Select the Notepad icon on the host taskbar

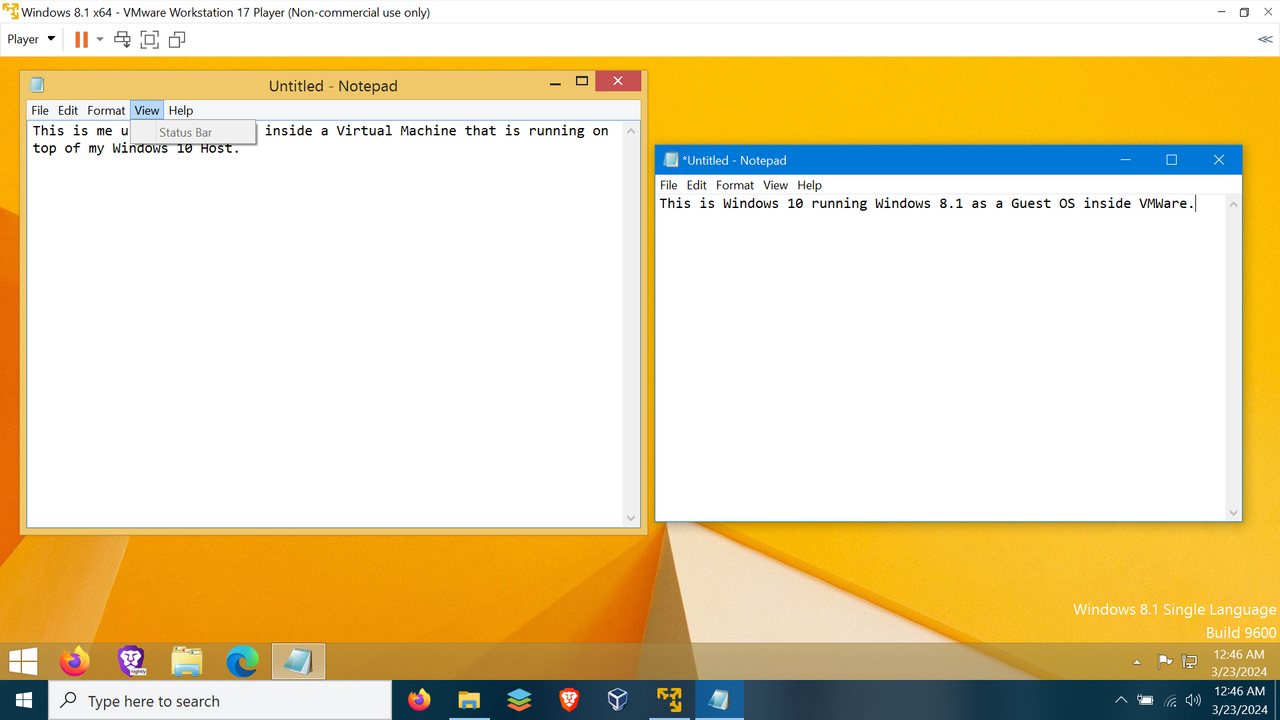(x=718, y=701)
